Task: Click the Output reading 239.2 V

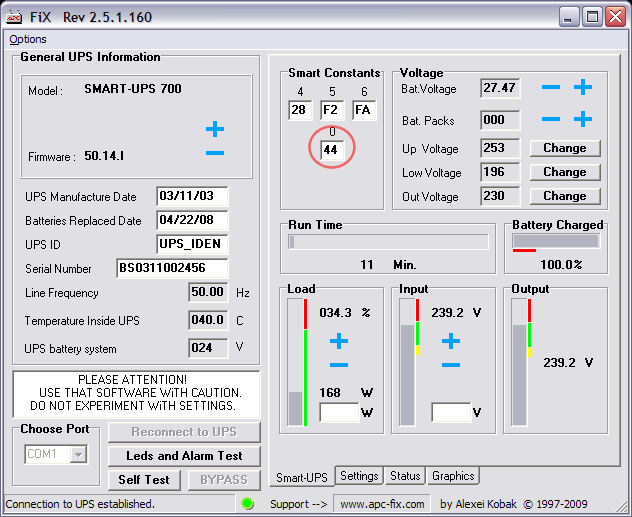Action: (x=568, y=363)
